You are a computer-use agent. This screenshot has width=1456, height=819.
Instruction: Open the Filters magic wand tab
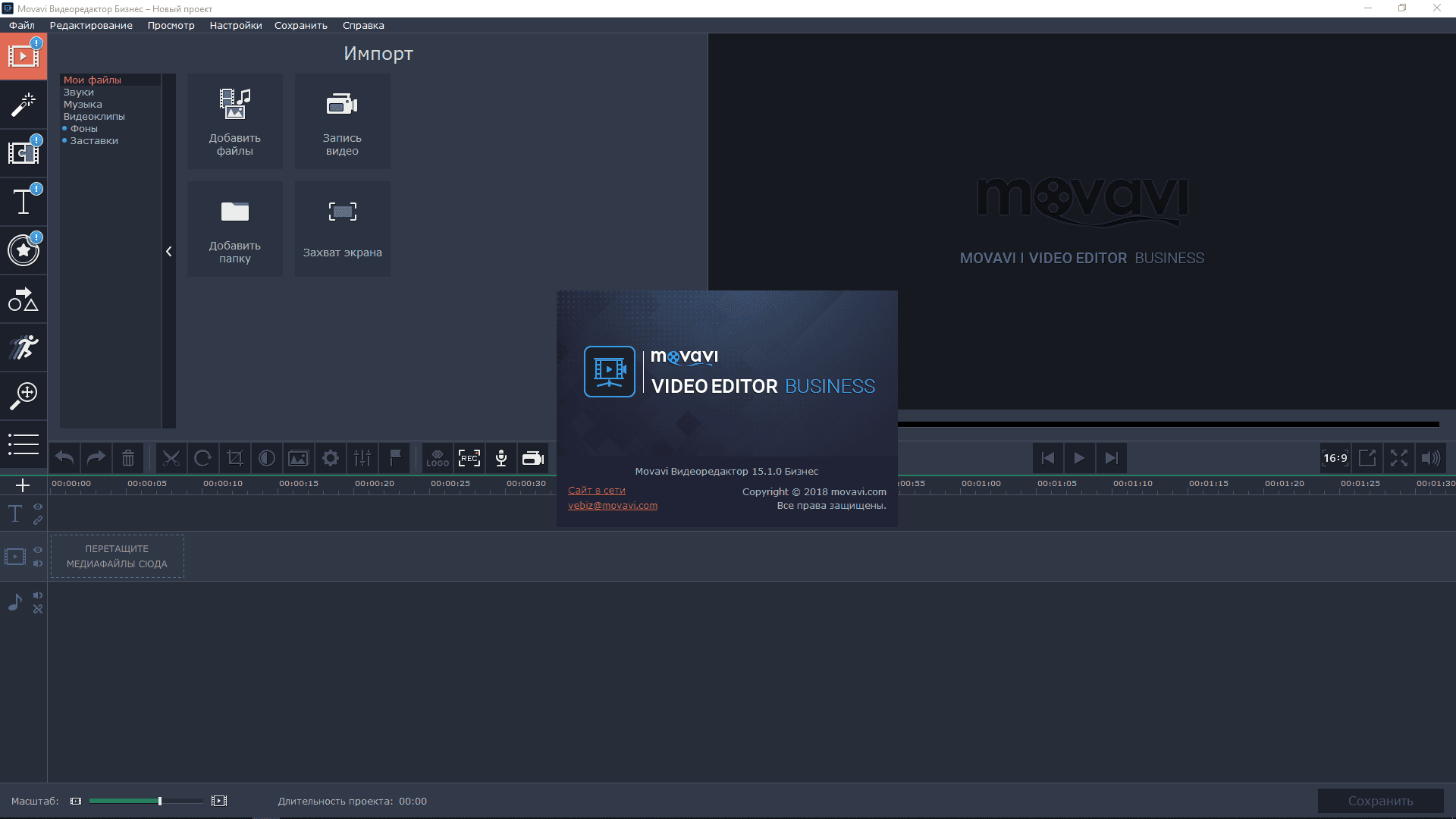(x=24, y=105)
